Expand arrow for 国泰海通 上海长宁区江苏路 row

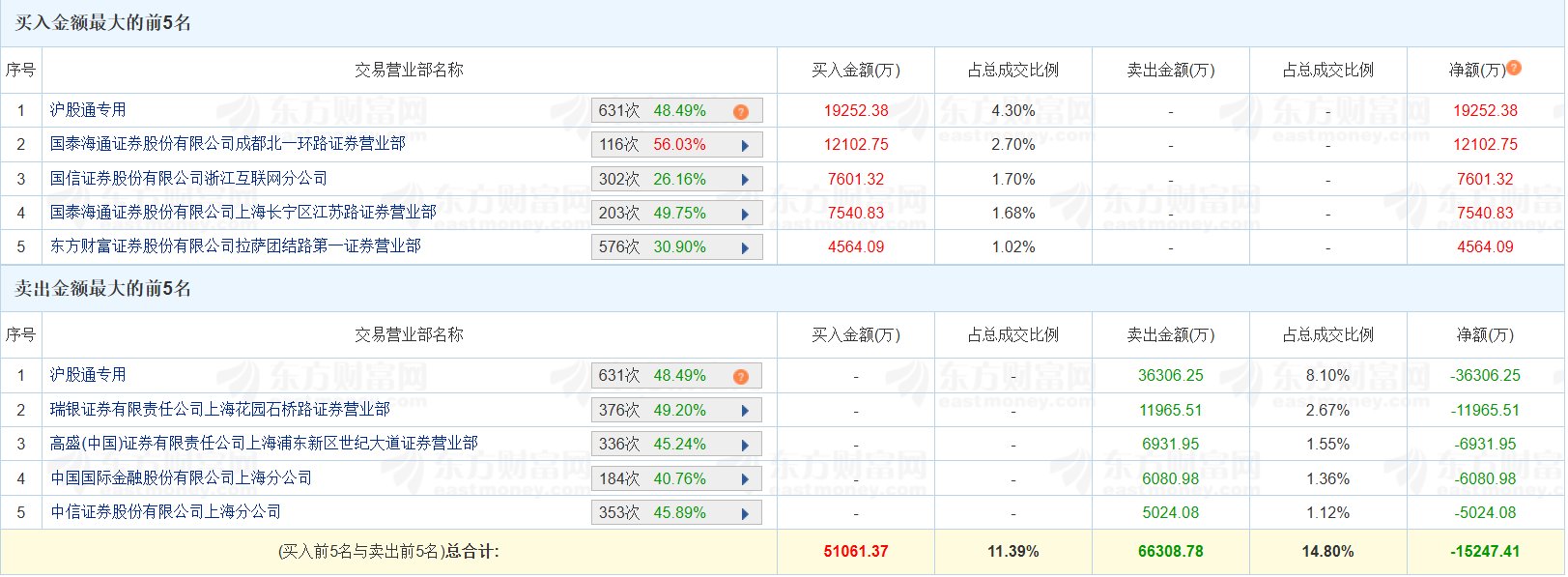(745, 214)
